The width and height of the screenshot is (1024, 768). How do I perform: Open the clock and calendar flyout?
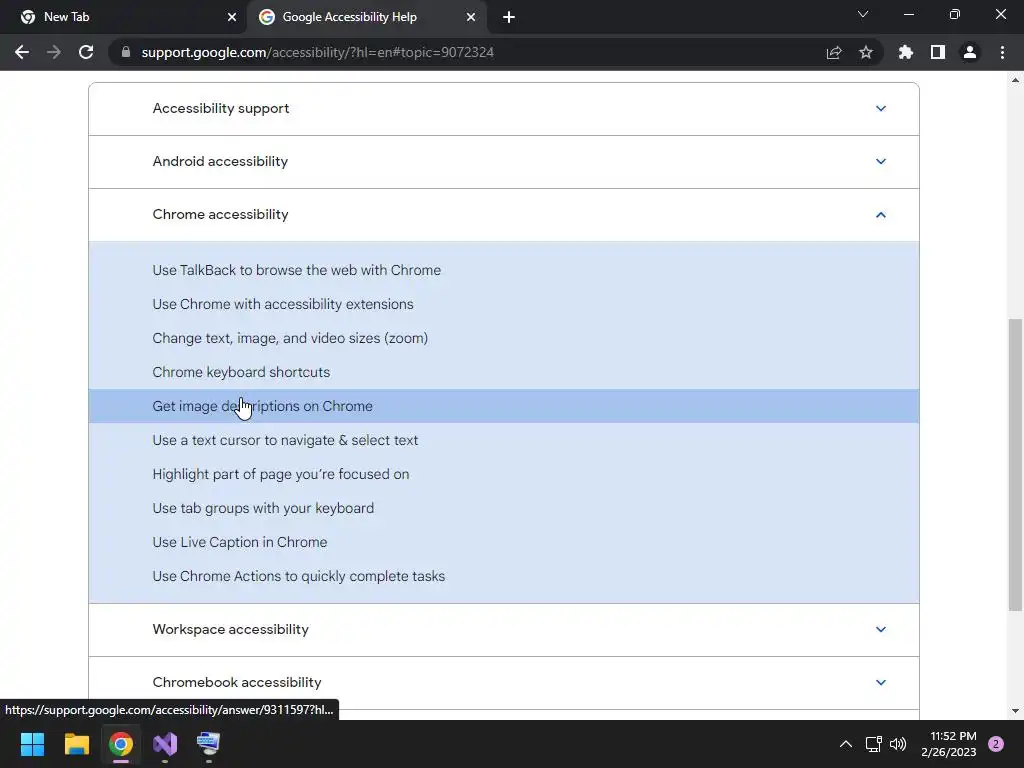coord(949,744)
